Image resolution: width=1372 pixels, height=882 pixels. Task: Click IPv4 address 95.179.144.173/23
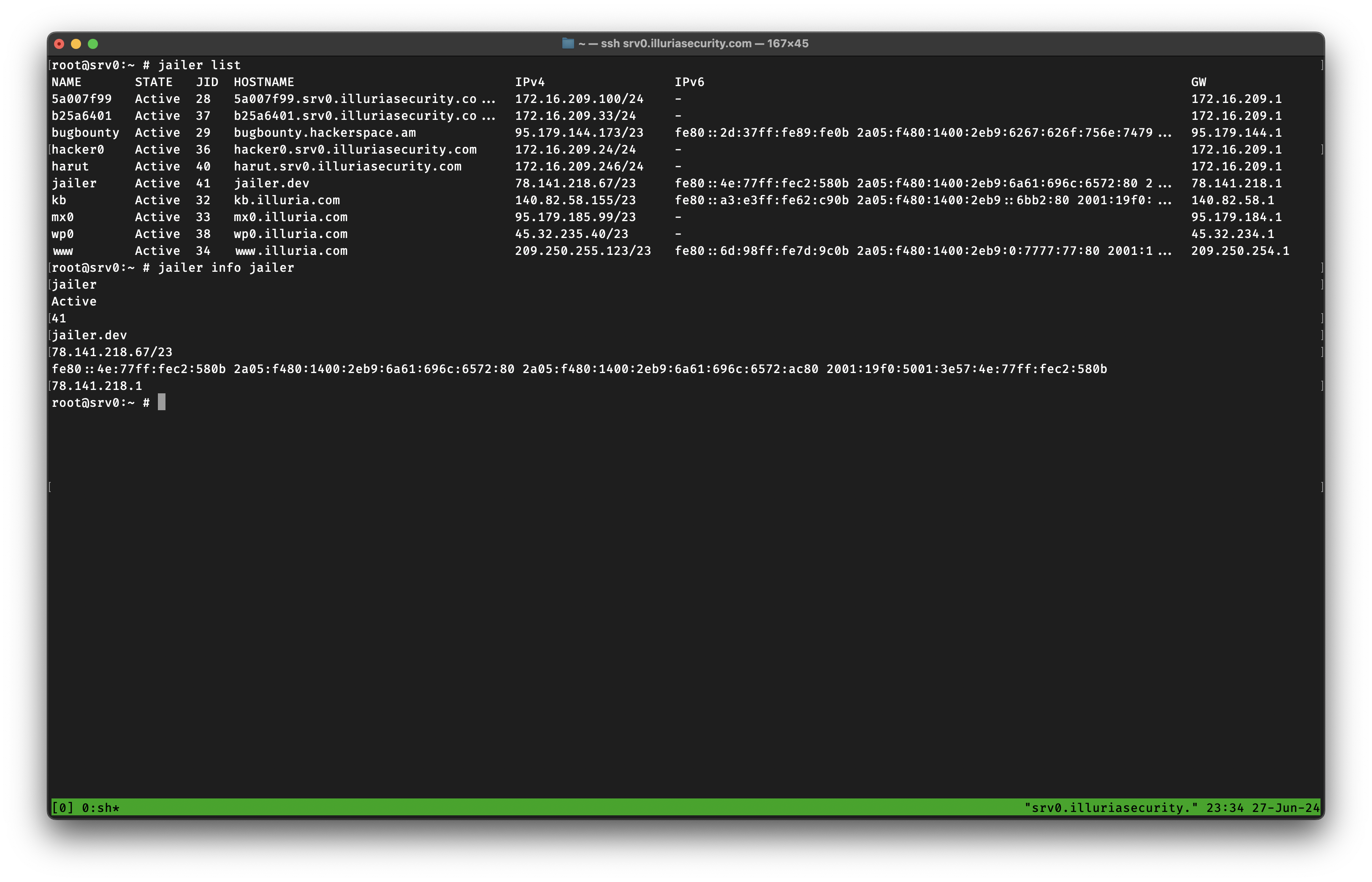tap(579, 133)
